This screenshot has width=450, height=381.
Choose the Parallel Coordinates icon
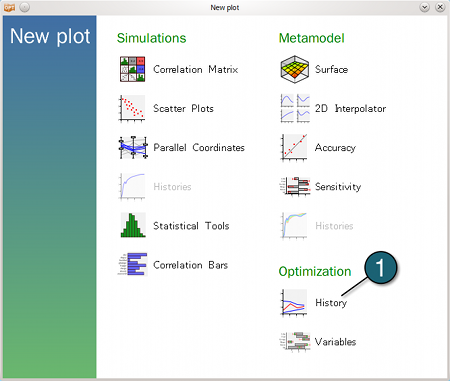(133, 147)
